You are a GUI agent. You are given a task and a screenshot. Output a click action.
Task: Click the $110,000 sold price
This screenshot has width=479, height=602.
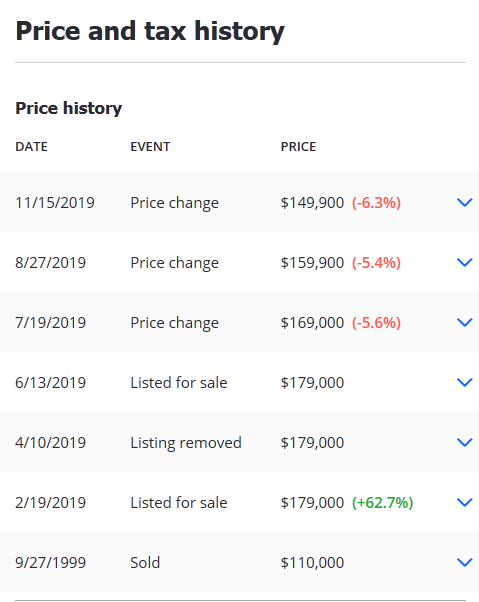coord(312,562)
